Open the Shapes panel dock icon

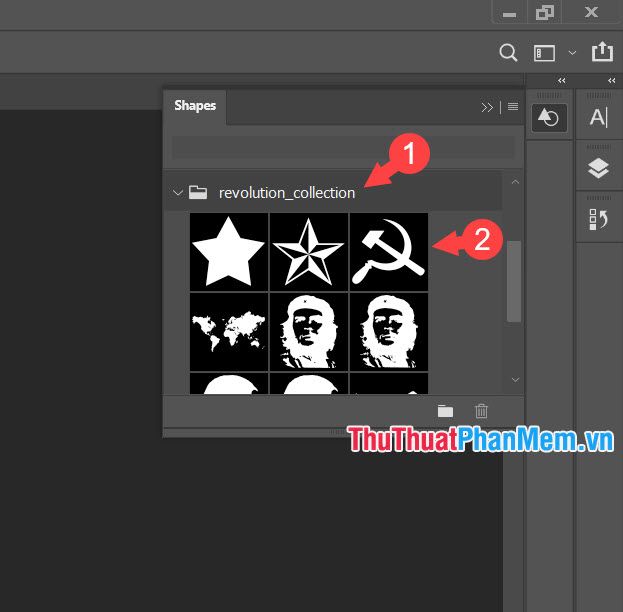(549, 118)
